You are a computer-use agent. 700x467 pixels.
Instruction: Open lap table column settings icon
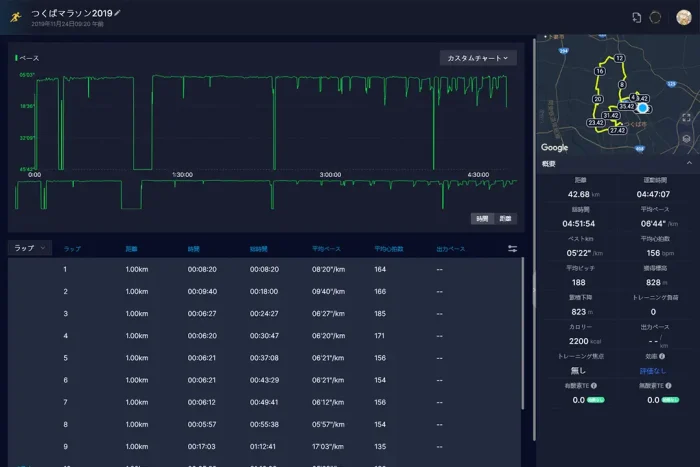[x=513, y=248]
